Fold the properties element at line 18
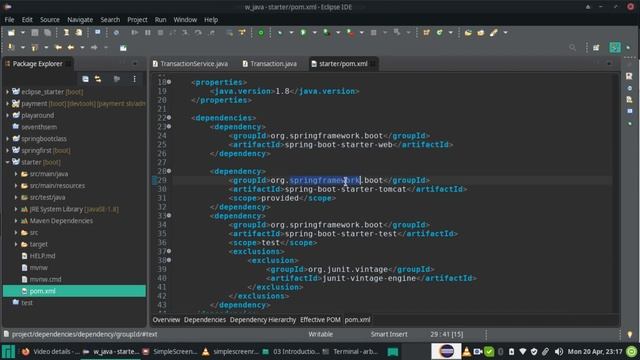Screen dimensions: 640x360 169,82
